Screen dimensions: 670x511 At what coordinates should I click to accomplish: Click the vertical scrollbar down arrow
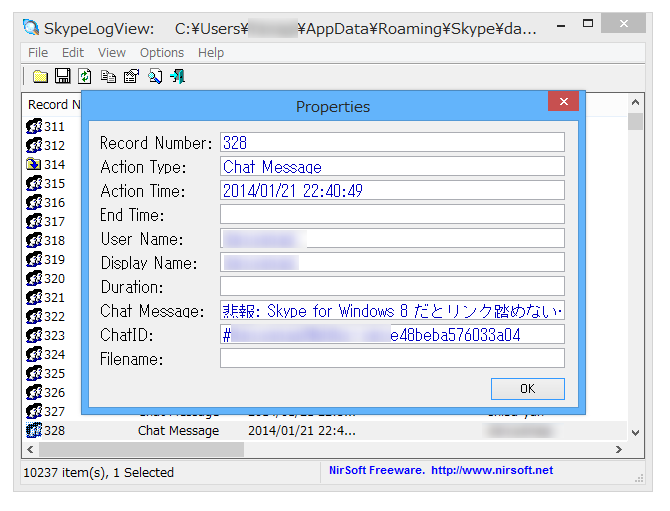click(635, 432)
